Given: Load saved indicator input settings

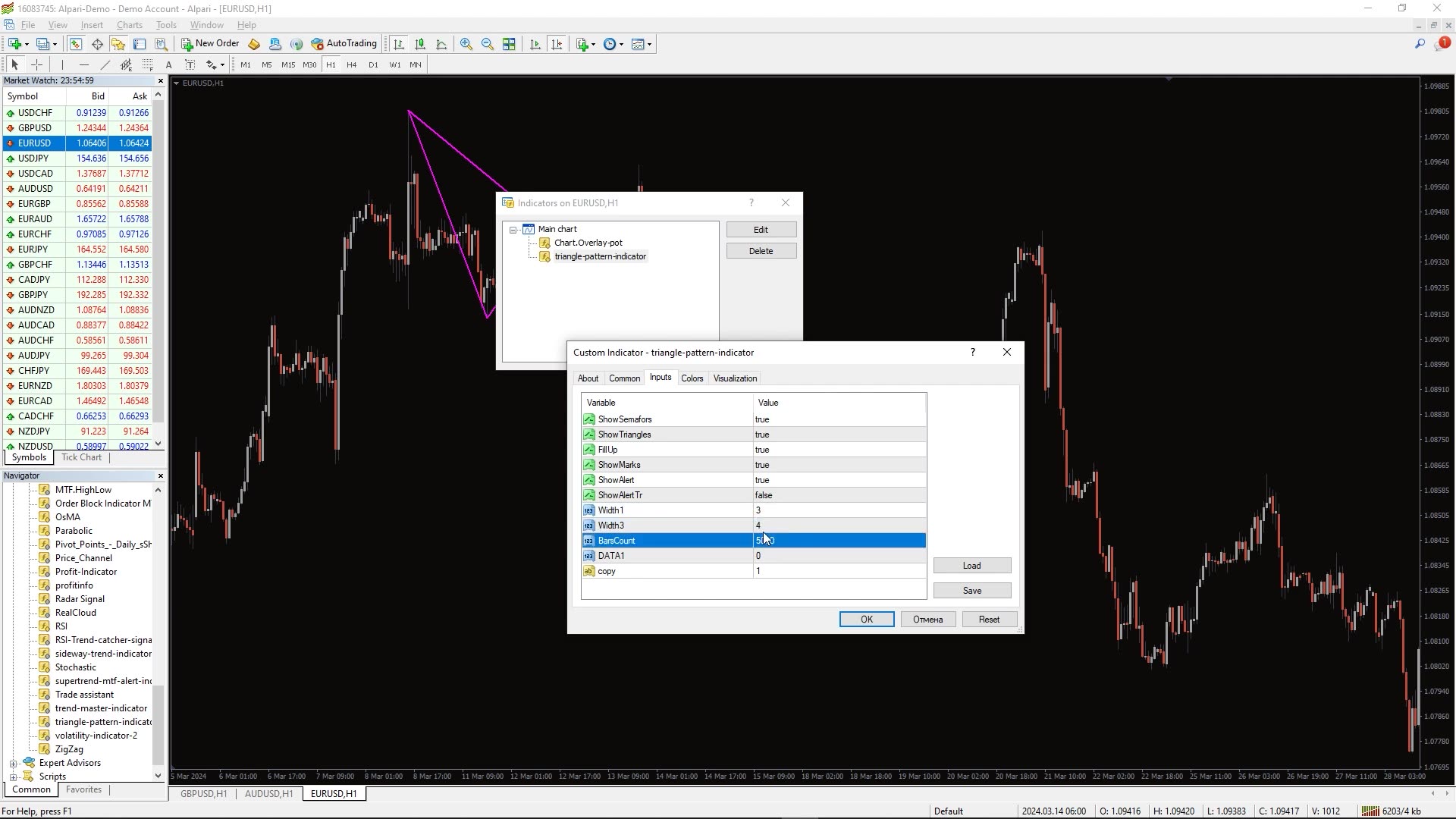Looking at the screenshot, I should pyautogui.click(x=971, y=565).
